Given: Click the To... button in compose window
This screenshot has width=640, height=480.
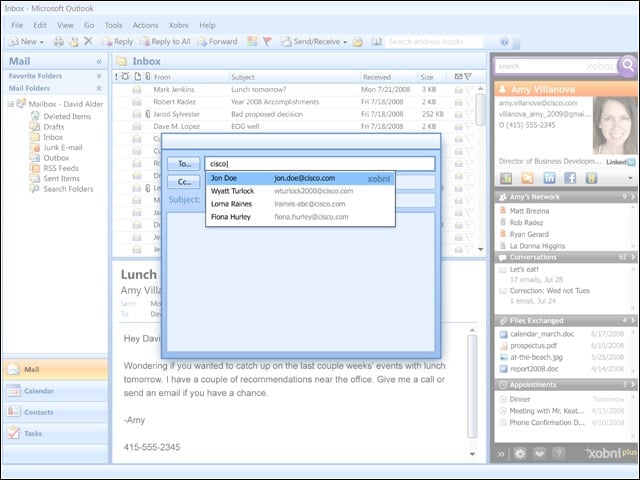Looking at the screenshot, I should [184, 164].
